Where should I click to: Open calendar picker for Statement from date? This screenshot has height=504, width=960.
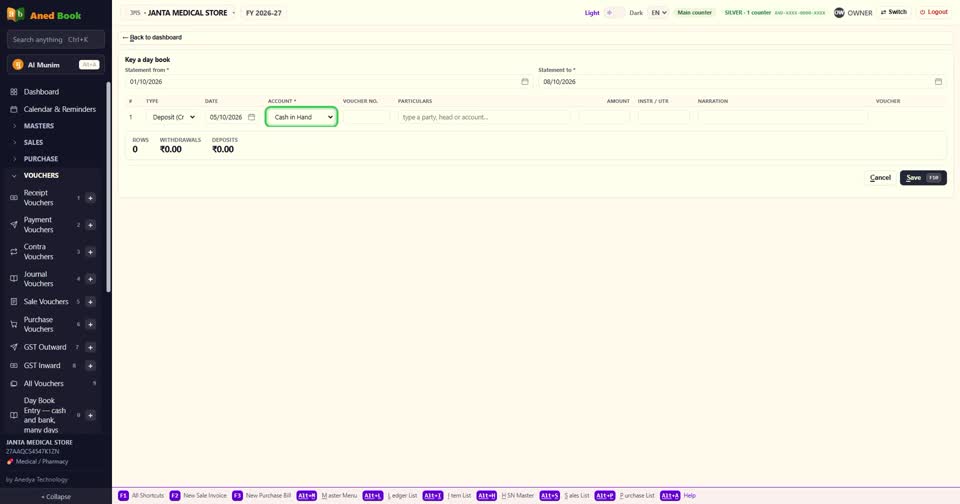click(x=525, y=81)
